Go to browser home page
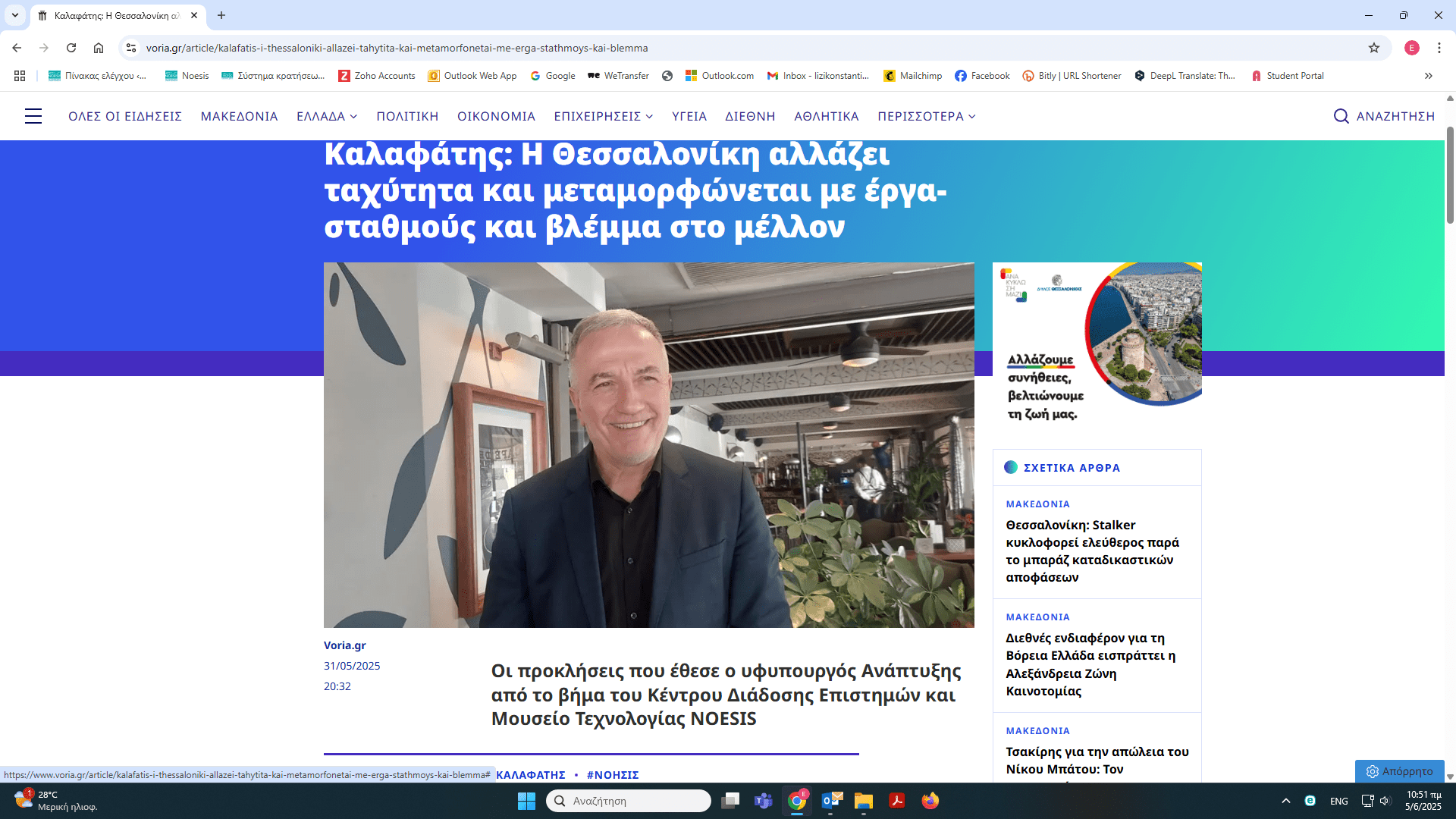 99,48
